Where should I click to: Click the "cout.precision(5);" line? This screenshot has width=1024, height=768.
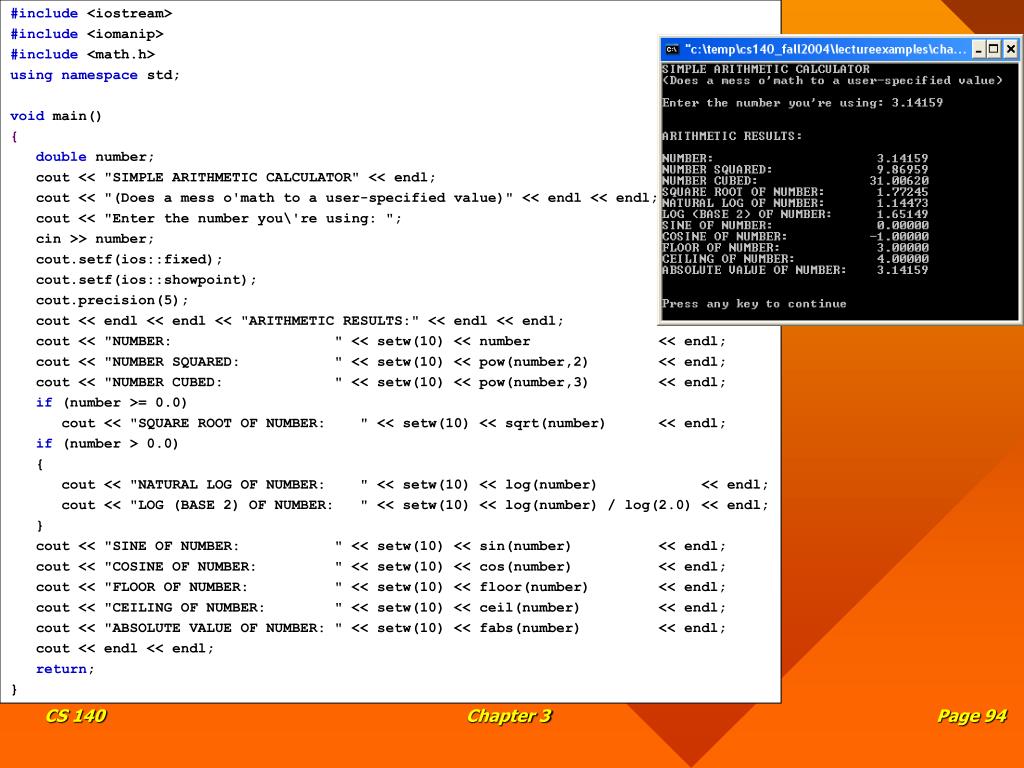[x=112, y=300]
